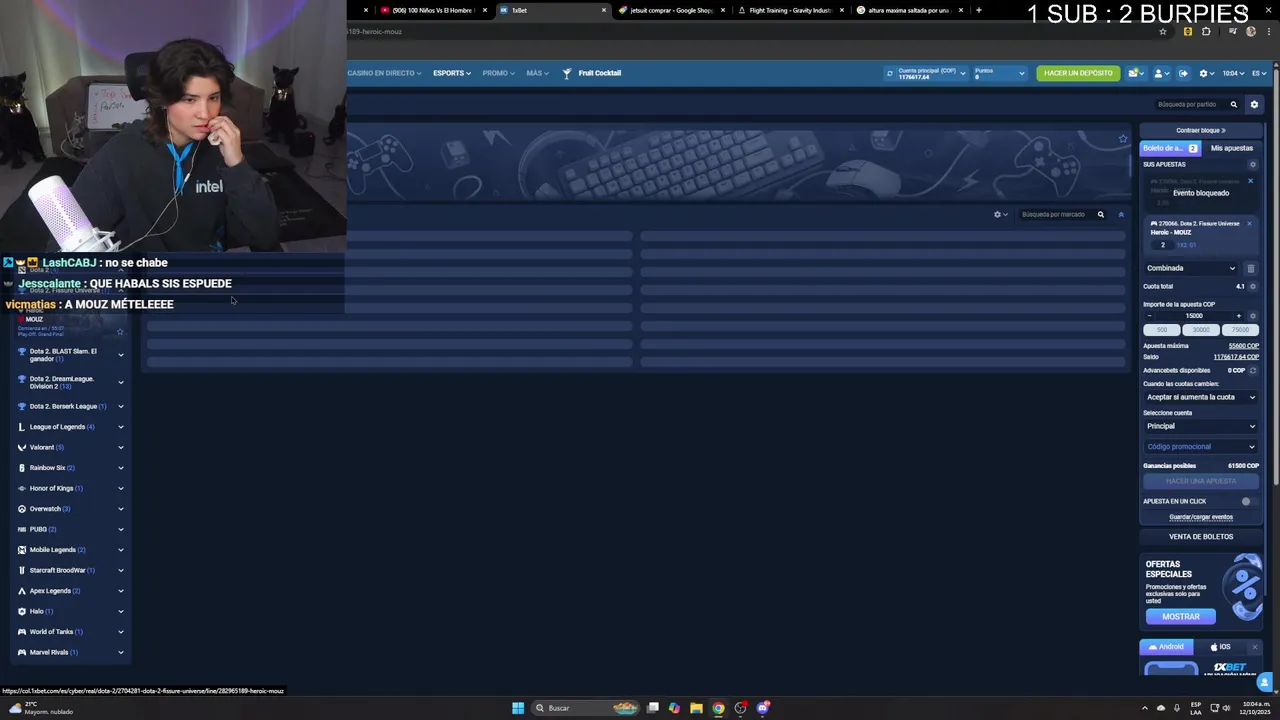Image resolution: width=1280 pixels, height=720 pixels.
Task: Click the World of Tanks gamepad icon
Action: 22,632
